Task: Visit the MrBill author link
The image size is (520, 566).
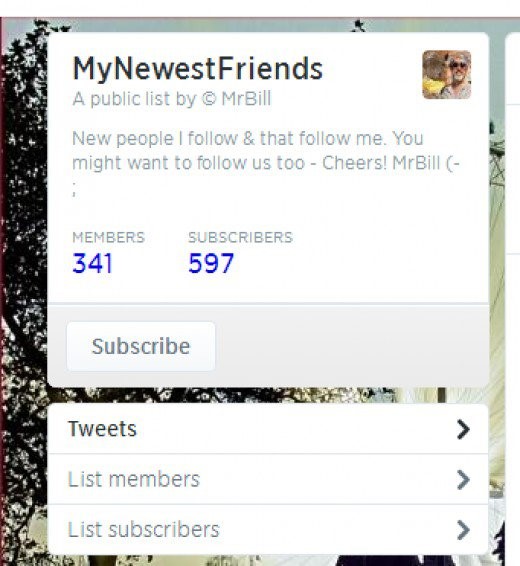Action: [x=246, y=99]
